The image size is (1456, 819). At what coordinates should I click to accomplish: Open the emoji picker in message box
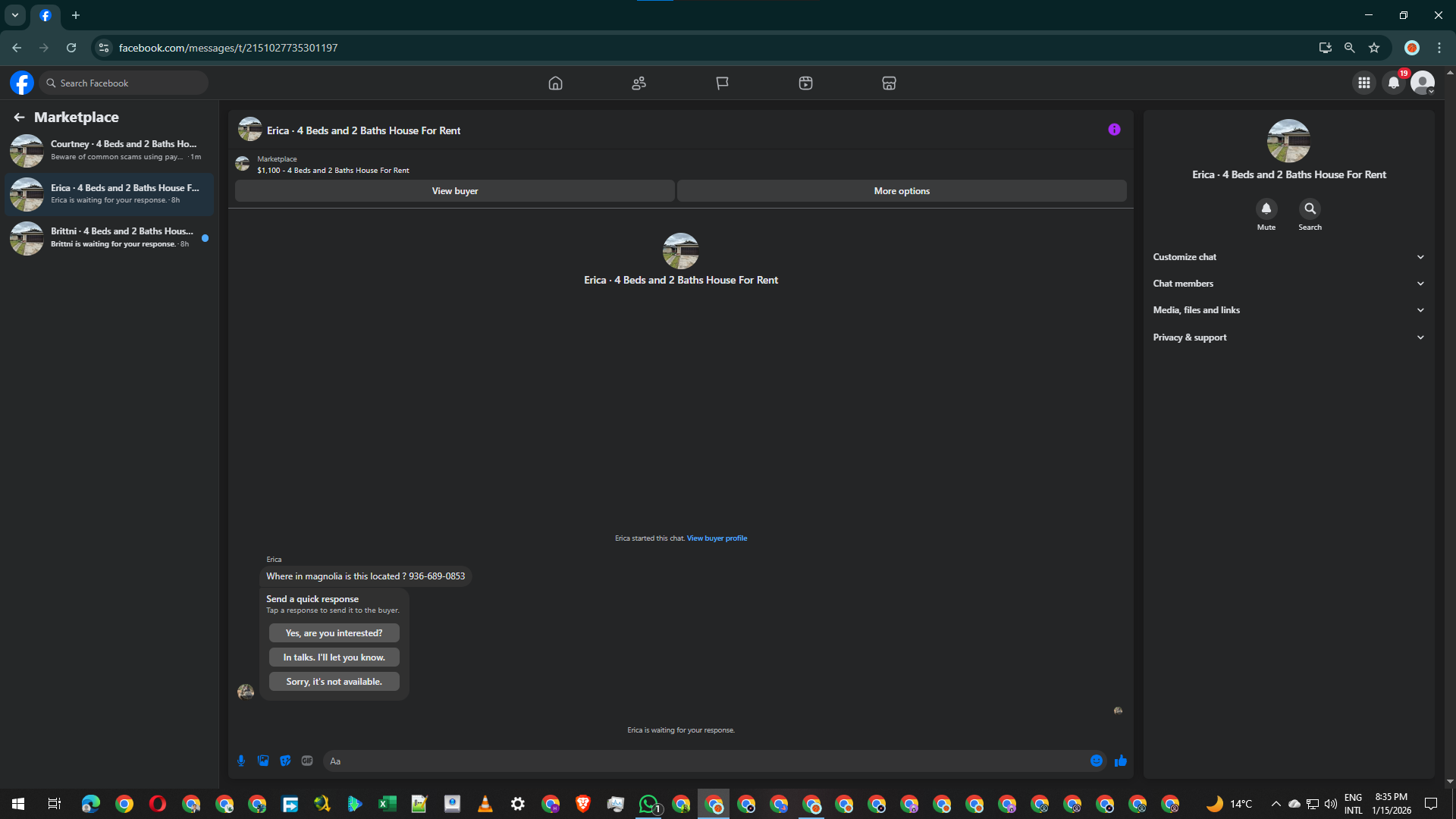tap(1097, 761)
